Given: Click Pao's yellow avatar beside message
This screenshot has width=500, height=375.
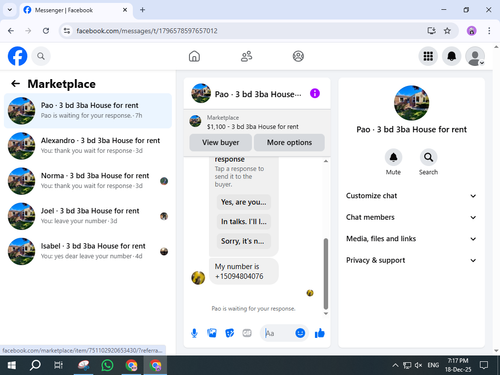Looking at the screenshot, I should coord(198,278).
